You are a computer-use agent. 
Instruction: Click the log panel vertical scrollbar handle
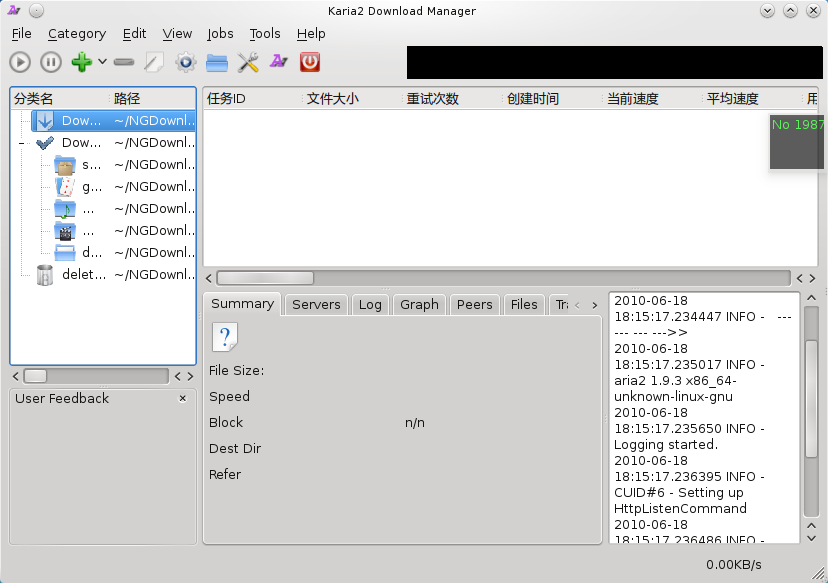812,399
